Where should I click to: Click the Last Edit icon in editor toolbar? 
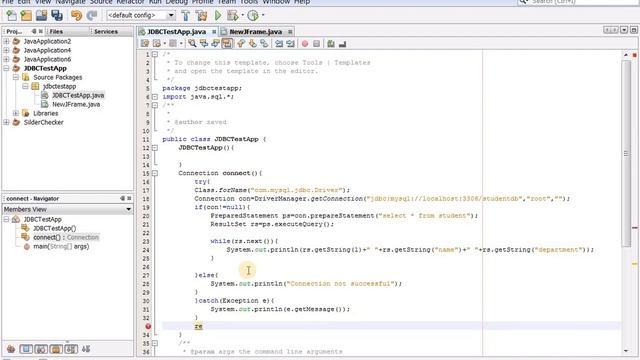(145, 44)
